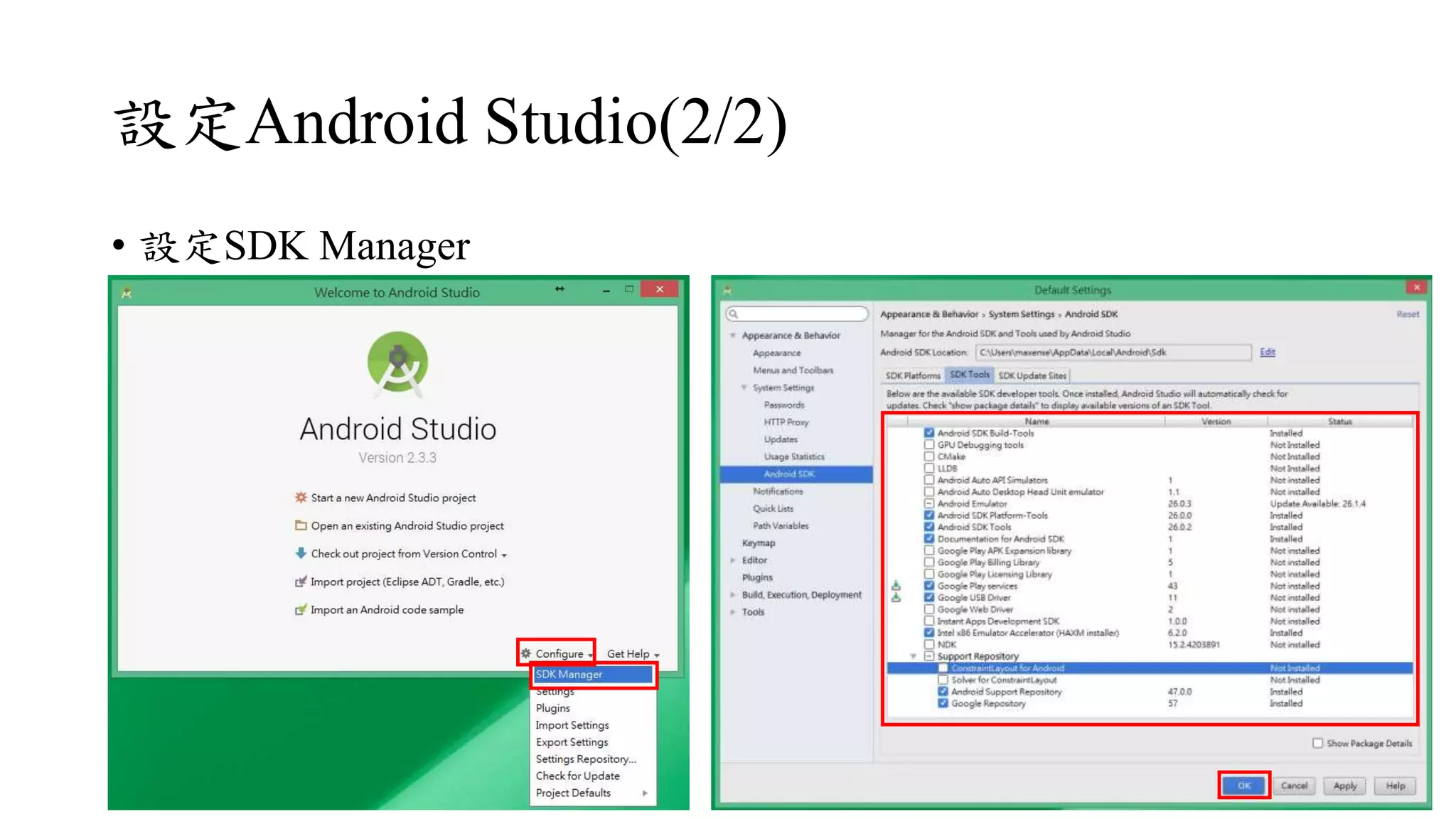Click Start a new Android Studio project
Screen dimensions: 1456x819
pyautogui.click(x=393, y=498)
